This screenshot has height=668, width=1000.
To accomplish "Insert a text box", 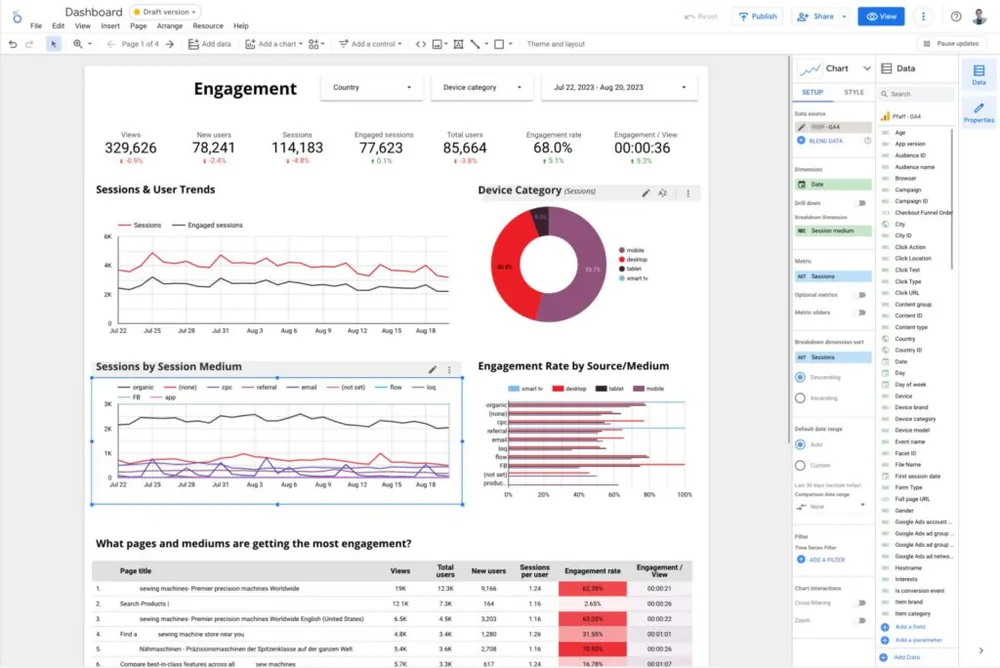I will click(458, 44).
